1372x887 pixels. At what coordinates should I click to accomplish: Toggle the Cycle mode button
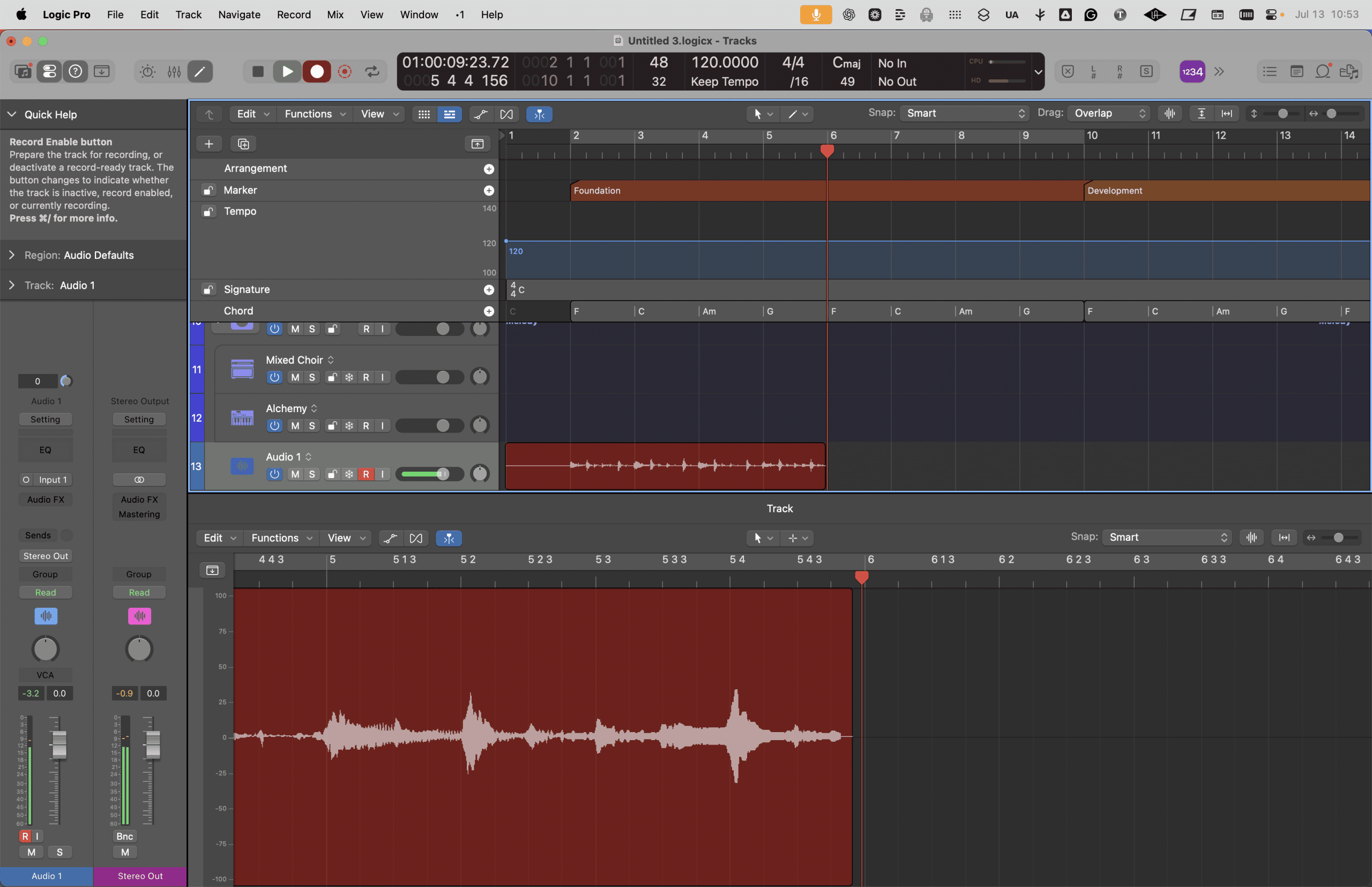tap(372, 71)
